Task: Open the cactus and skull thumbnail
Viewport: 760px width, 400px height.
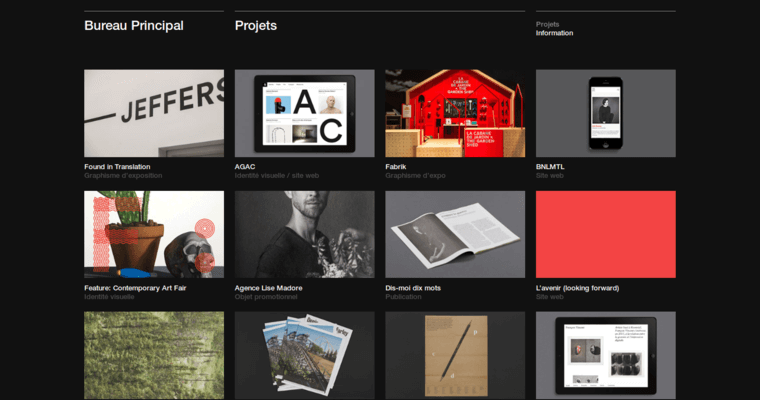Action: click(x=154, y=234)
